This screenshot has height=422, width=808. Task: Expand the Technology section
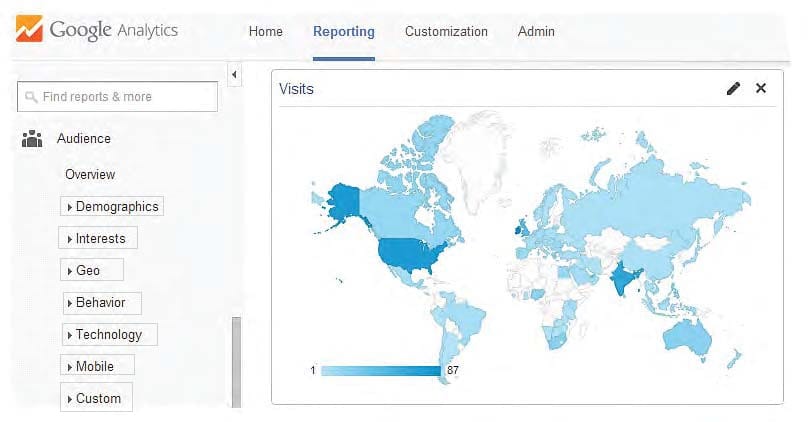pyautogui.click(x=109, y=334)
